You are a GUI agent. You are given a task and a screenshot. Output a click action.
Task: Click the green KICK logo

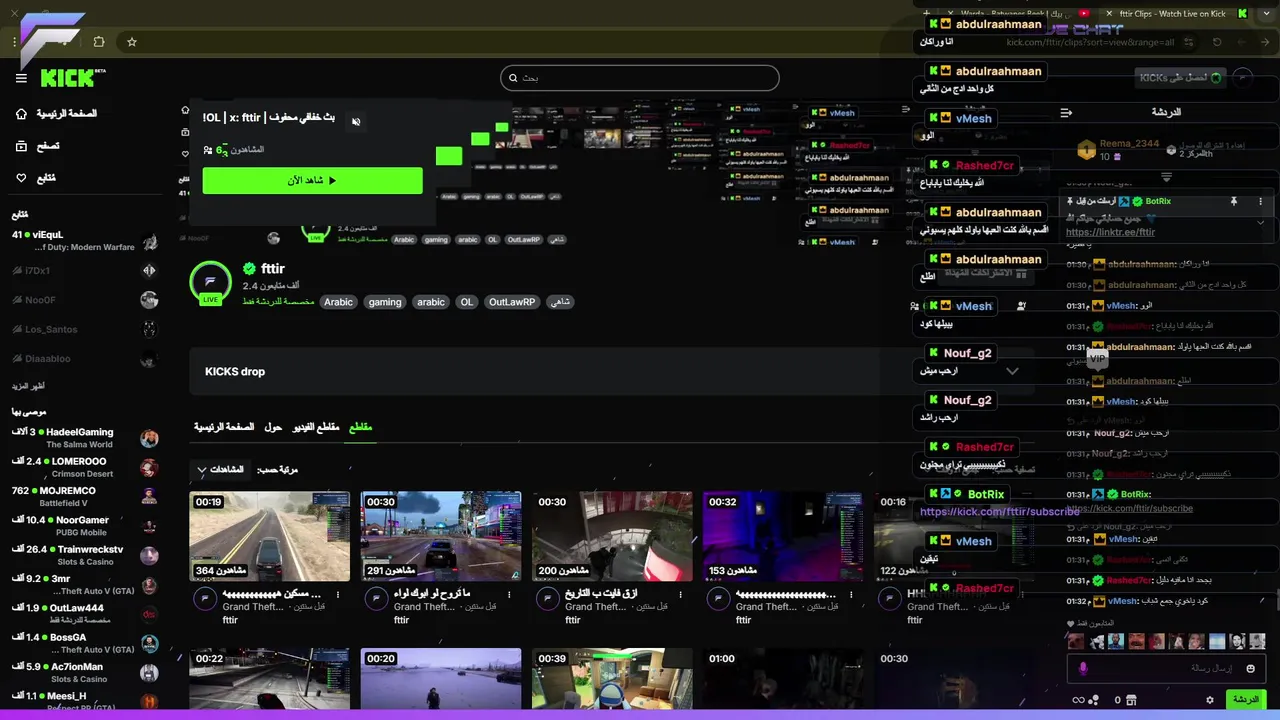[70, 78]
